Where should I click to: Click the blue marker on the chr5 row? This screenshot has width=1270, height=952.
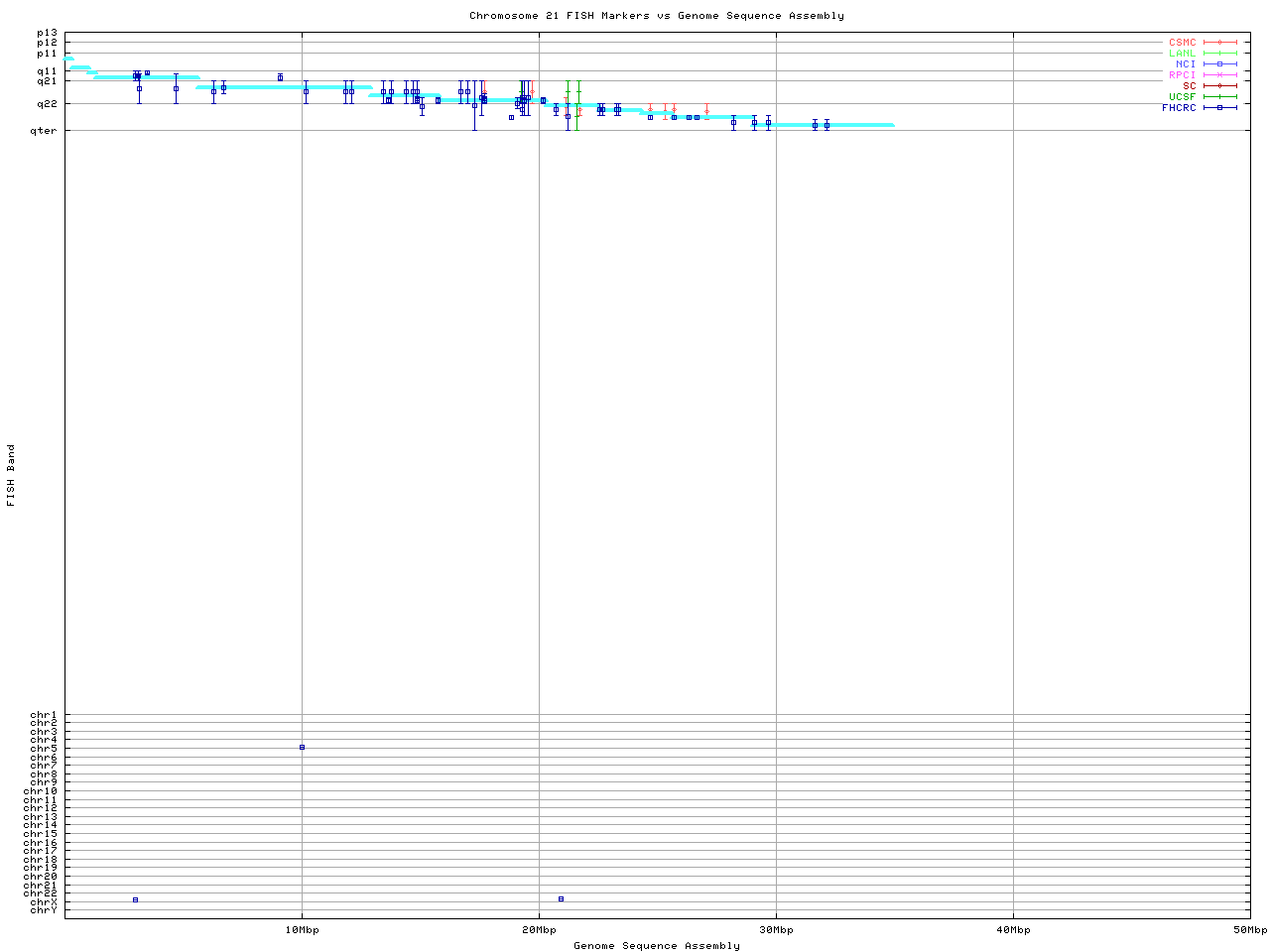302,748
